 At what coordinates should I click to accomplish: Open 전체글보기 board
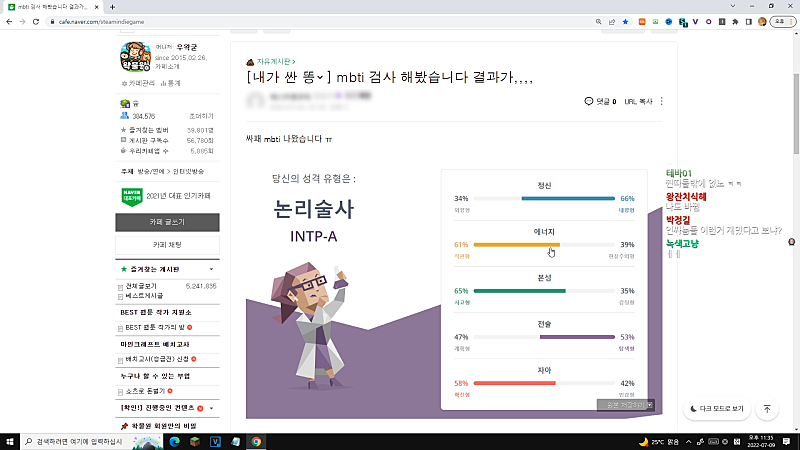click(141, 286)
